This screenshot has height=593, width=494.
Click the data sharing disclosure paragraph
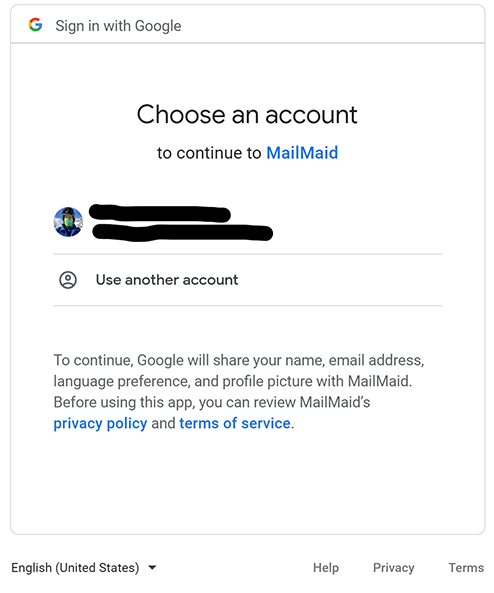click(239, 391)
